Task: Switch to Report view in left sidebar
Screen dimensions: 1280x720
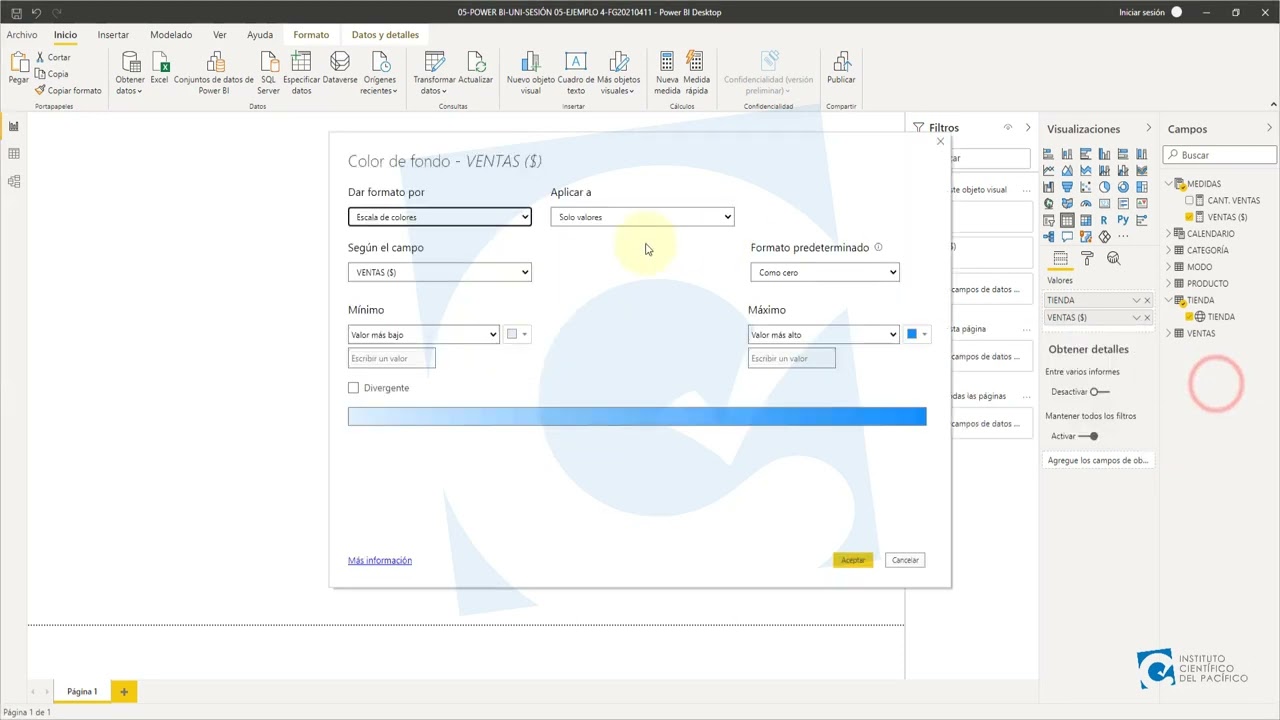Action: (14, 126)
